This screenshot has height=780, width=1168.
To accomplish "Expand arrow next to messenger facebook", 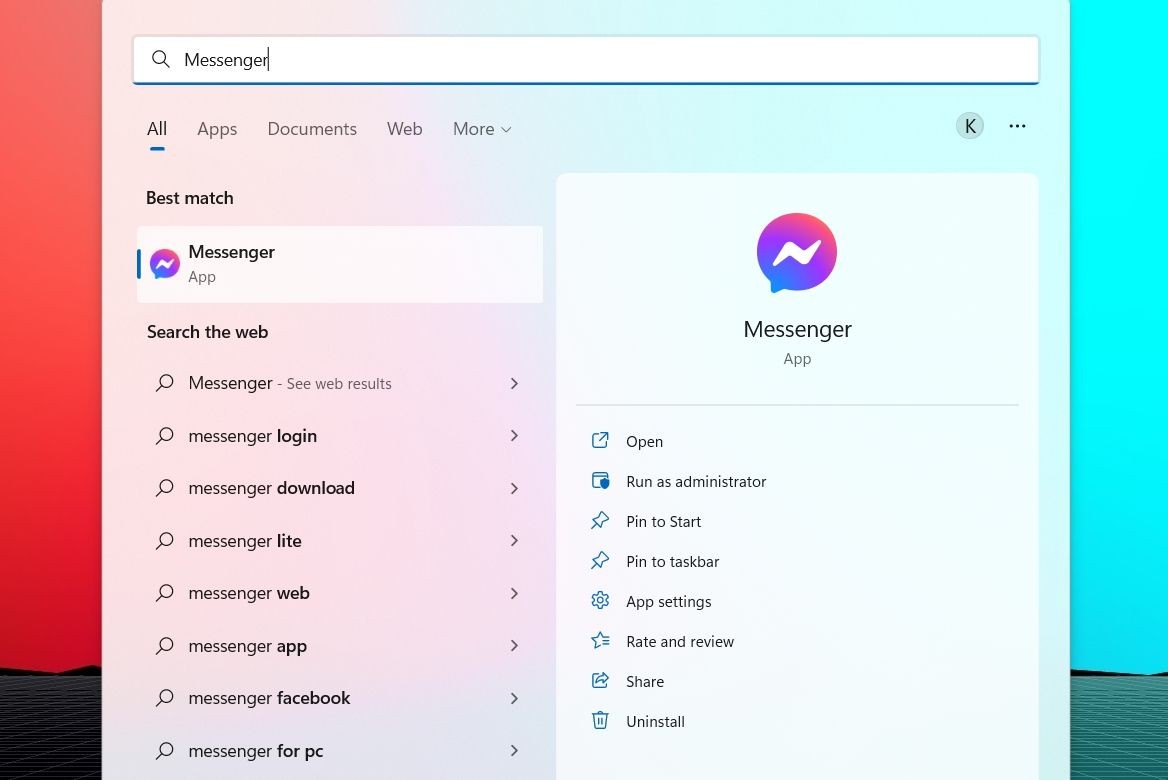I will (514, 698).
